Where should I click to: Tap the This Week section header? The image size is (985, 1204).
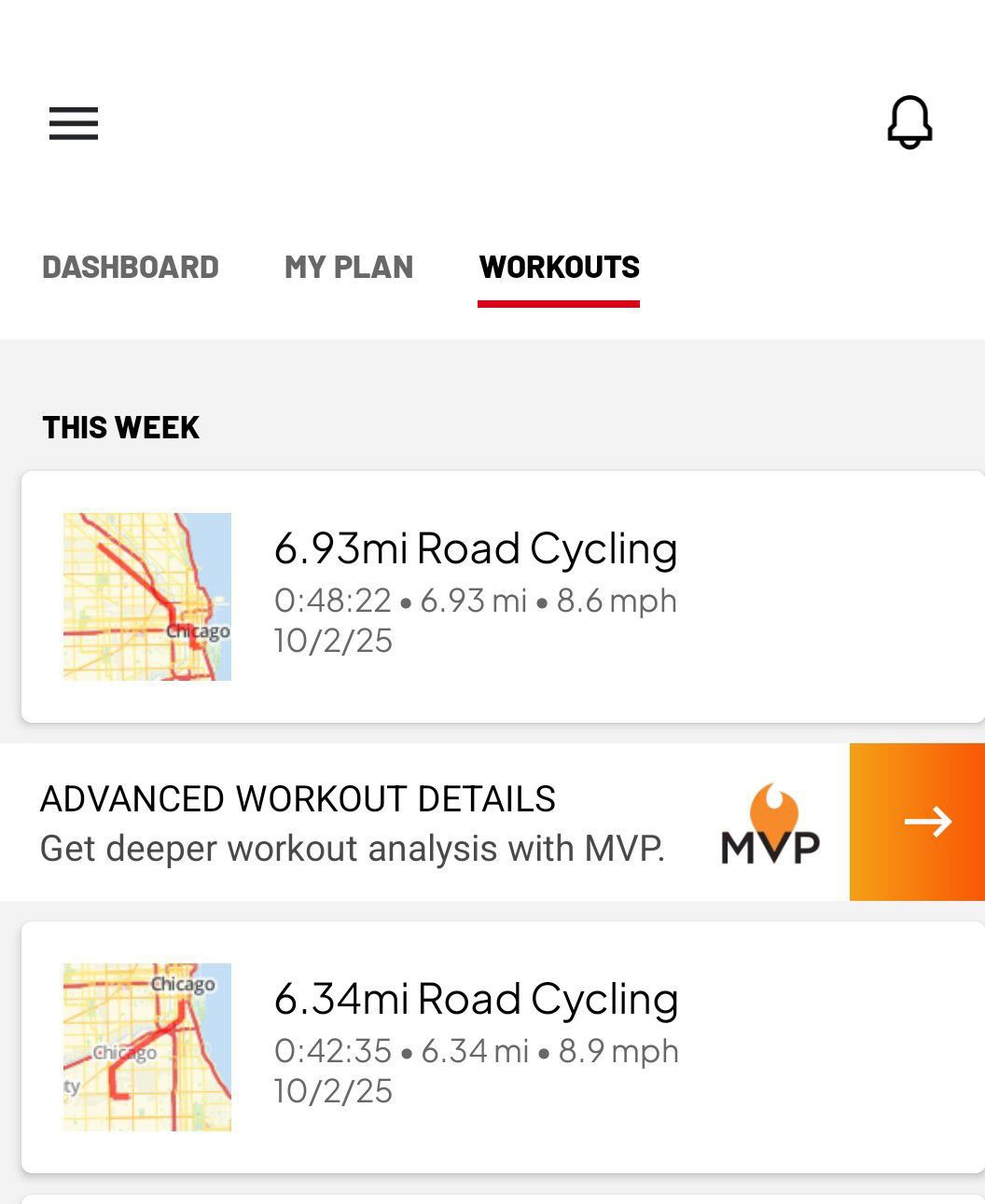(x=121, y=428)
